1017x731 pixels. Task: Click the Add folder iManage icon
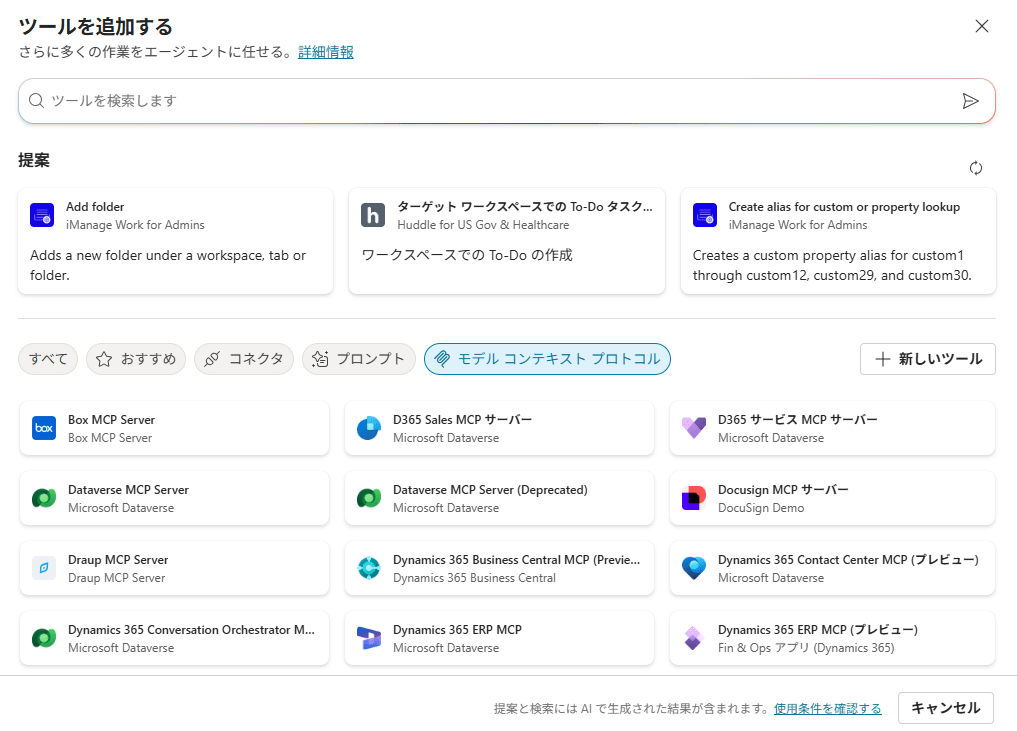coord(42,215)
